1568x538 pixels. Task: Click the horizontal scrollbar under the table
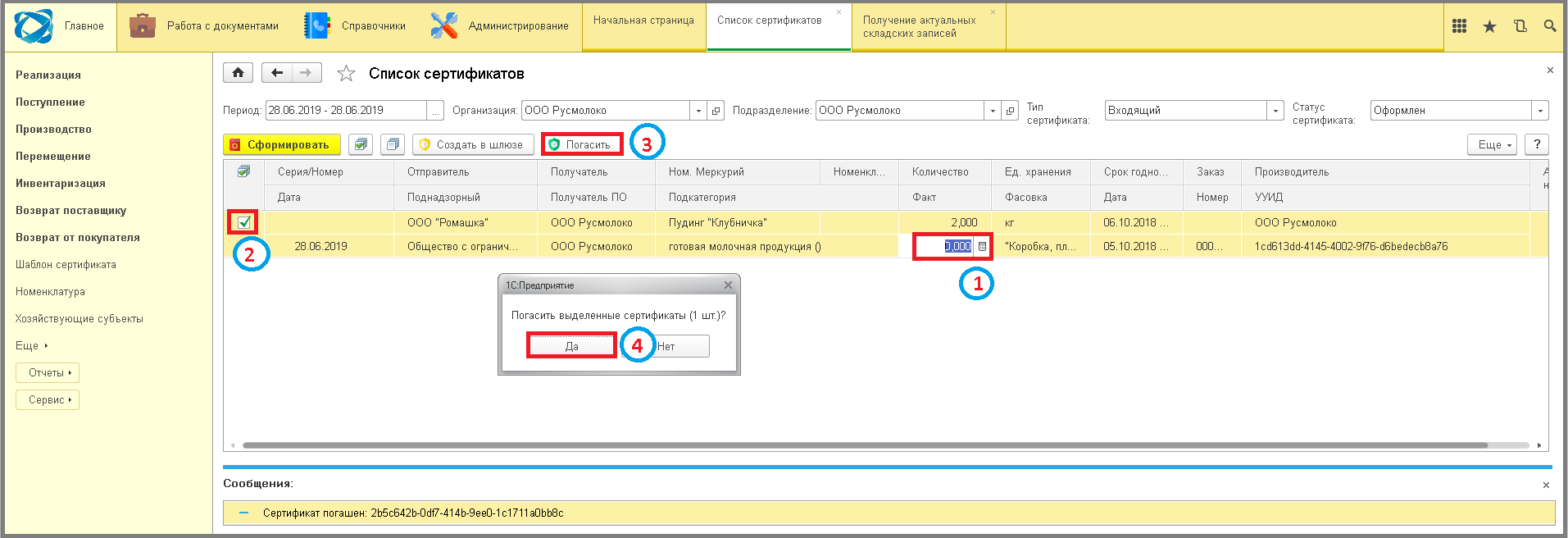click(865, 445)
